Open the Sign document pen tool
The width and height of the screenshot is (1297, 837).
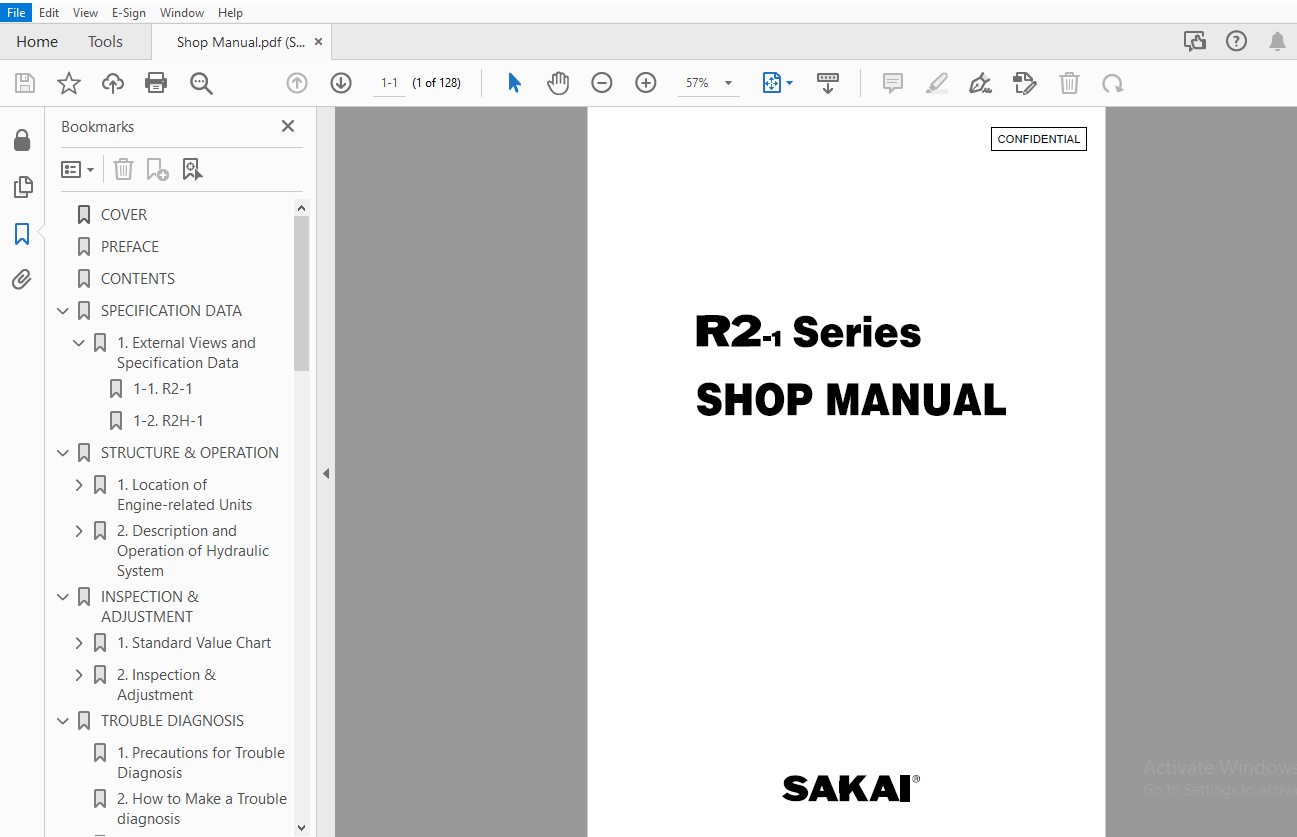980,83
